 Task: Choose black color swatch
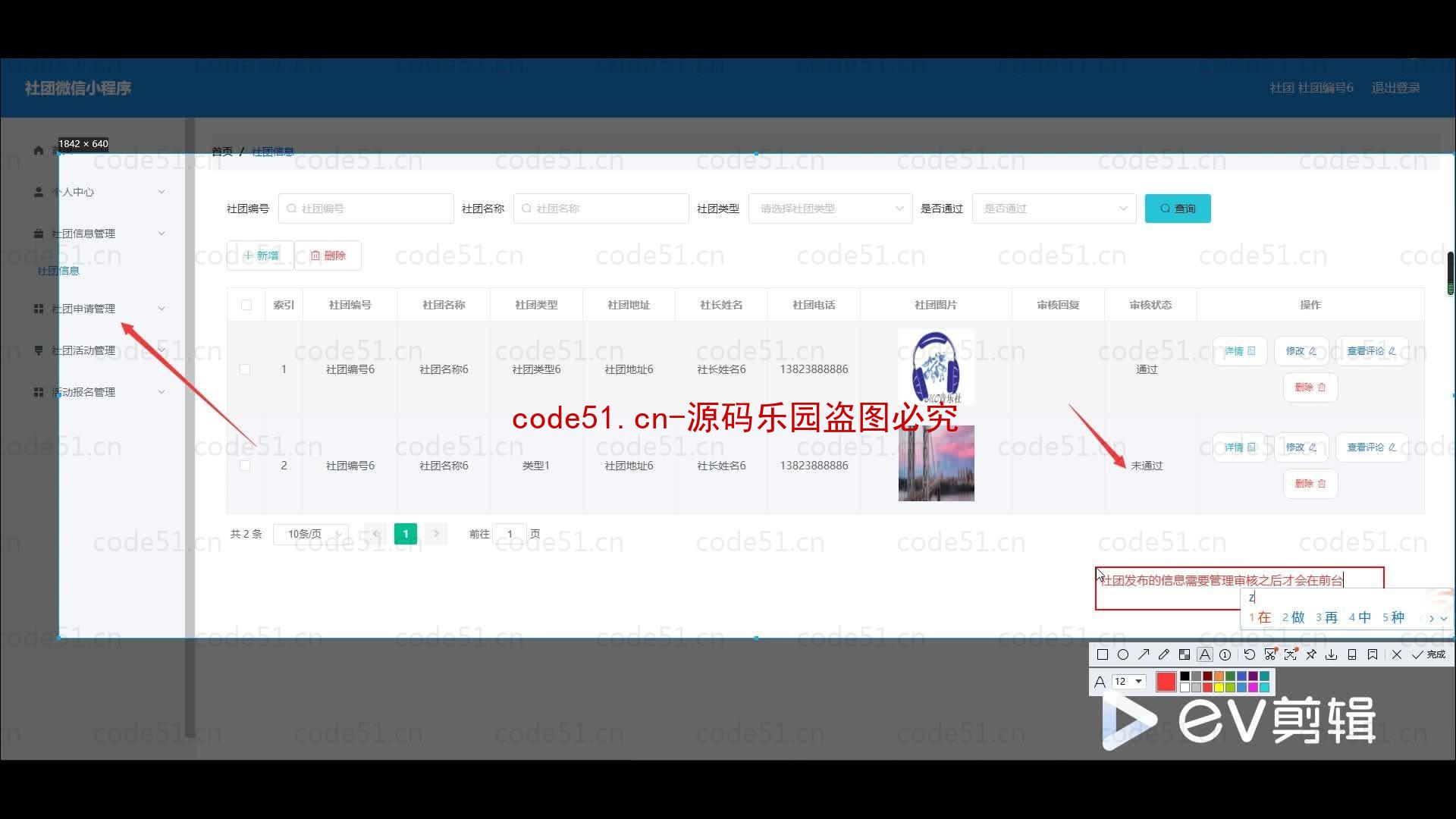point(1185,676)
